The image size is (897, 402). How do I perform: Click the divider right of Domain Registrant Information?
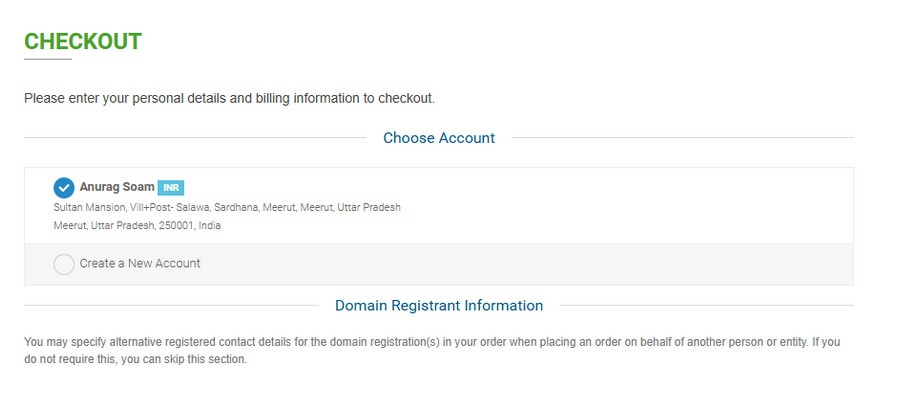point(707,305)
